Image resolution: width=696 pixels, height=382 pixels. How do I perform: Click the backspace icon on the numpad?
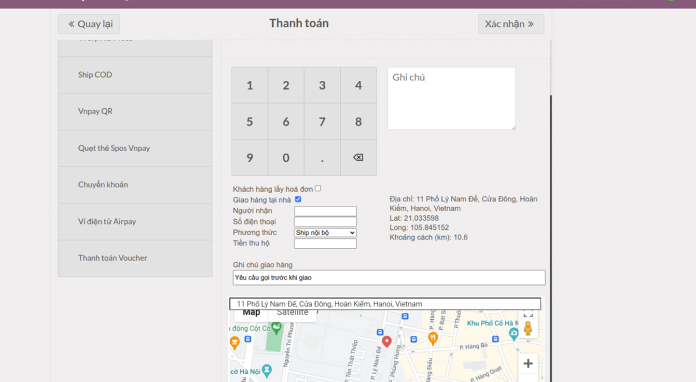[358, 158]
